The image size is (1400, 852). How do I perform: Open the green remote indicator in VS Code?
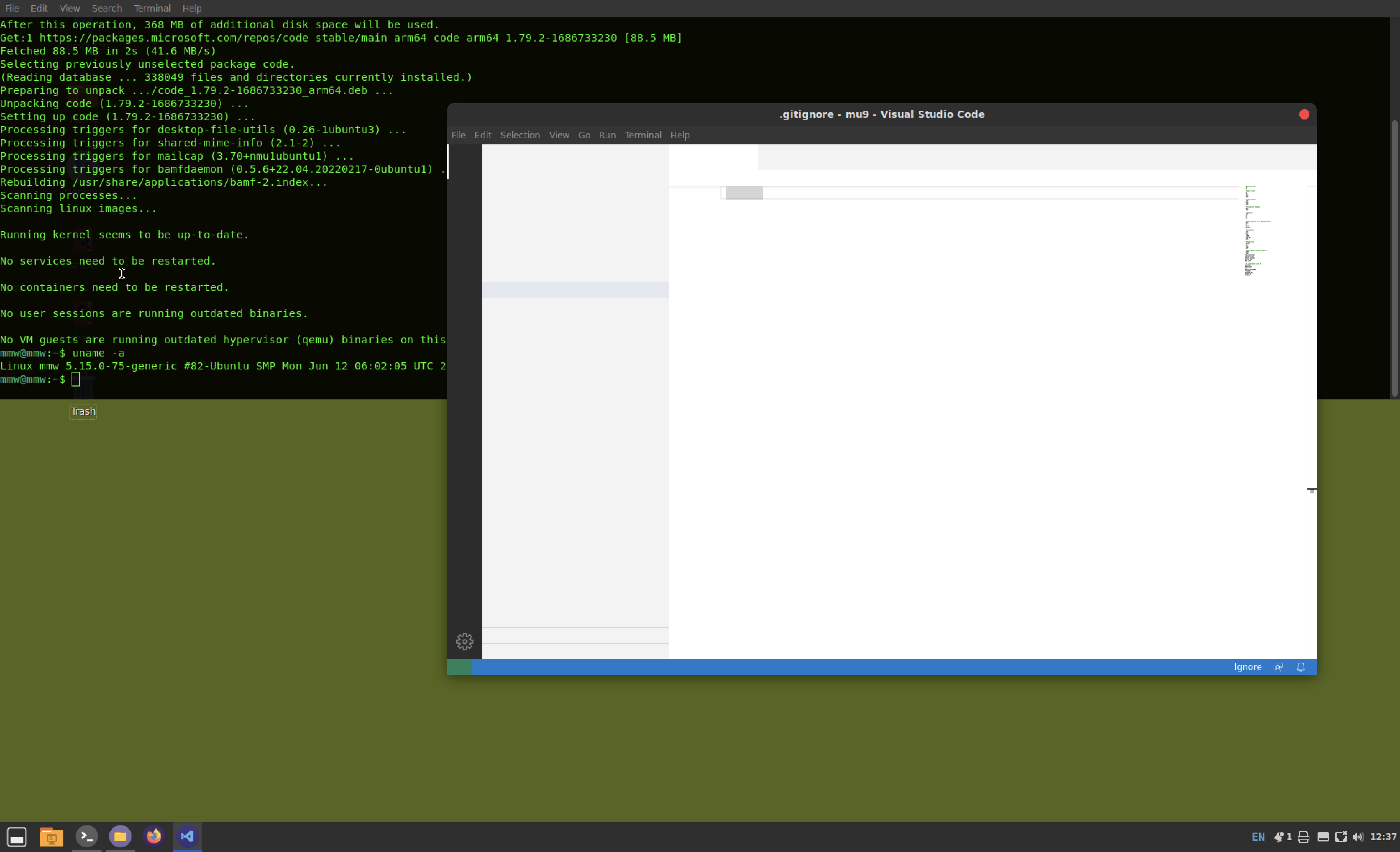pyautogui.click(x=459, y=667)
